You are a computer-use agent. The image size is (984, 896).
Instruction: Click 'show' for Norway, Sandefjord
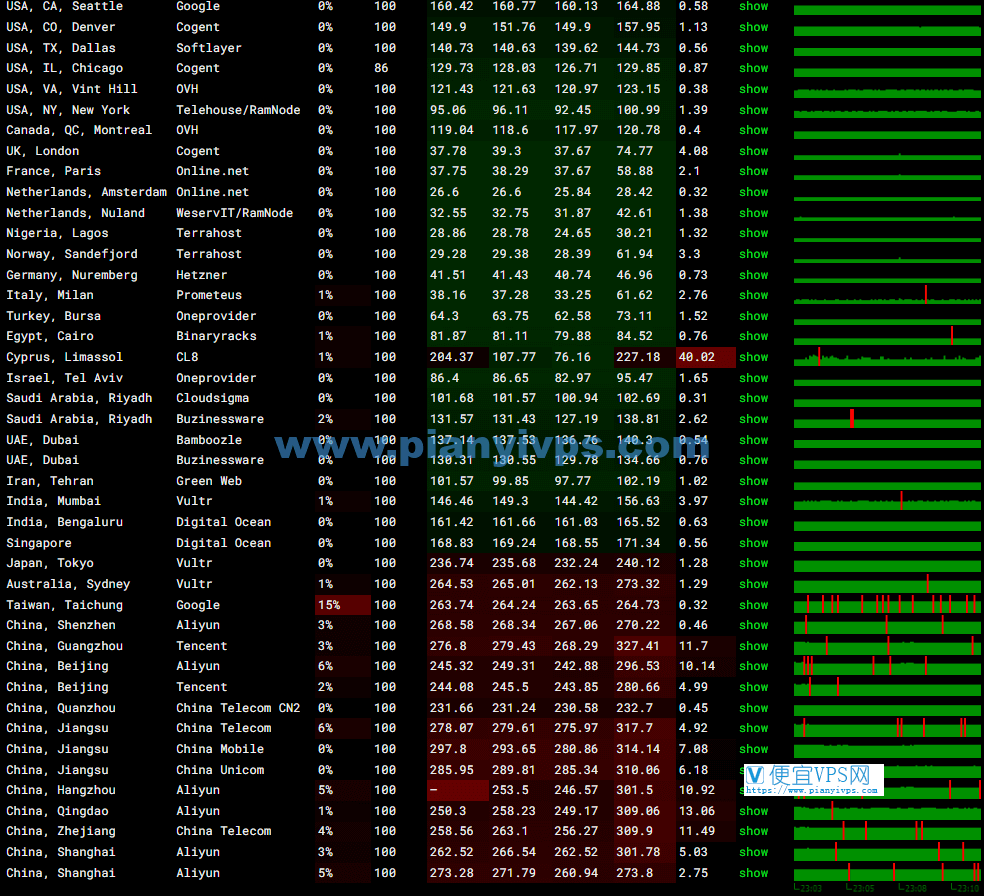pos(753,254)
